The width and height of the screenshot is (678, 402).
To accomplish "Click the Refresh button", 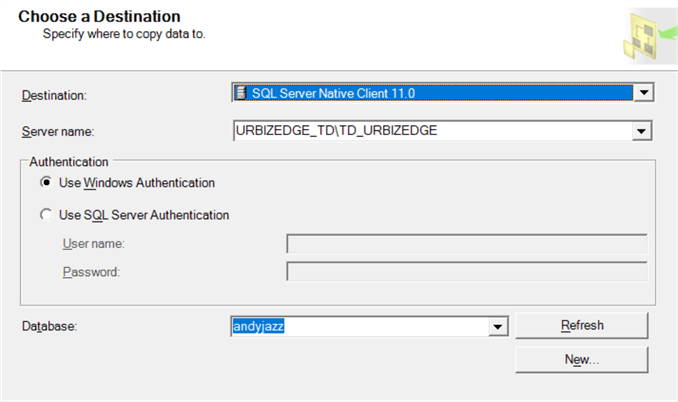I will click(x=582, y=325).
